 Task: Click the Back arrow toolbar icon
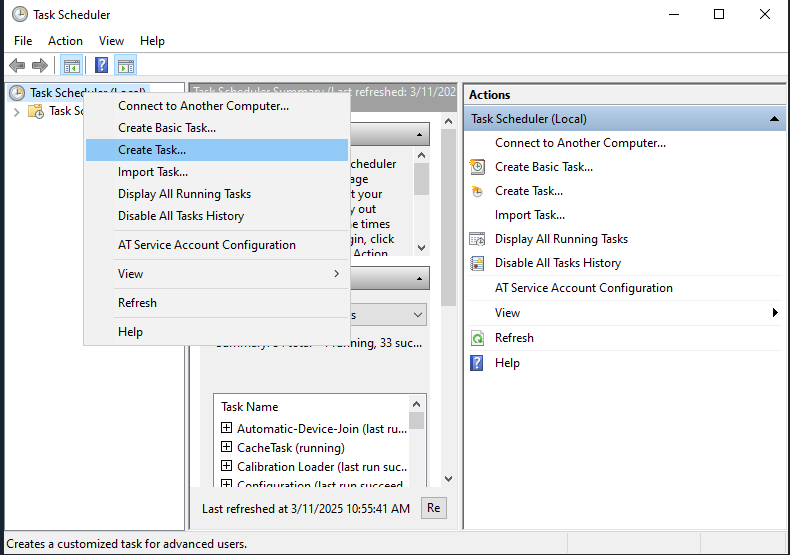coord(17,66)
